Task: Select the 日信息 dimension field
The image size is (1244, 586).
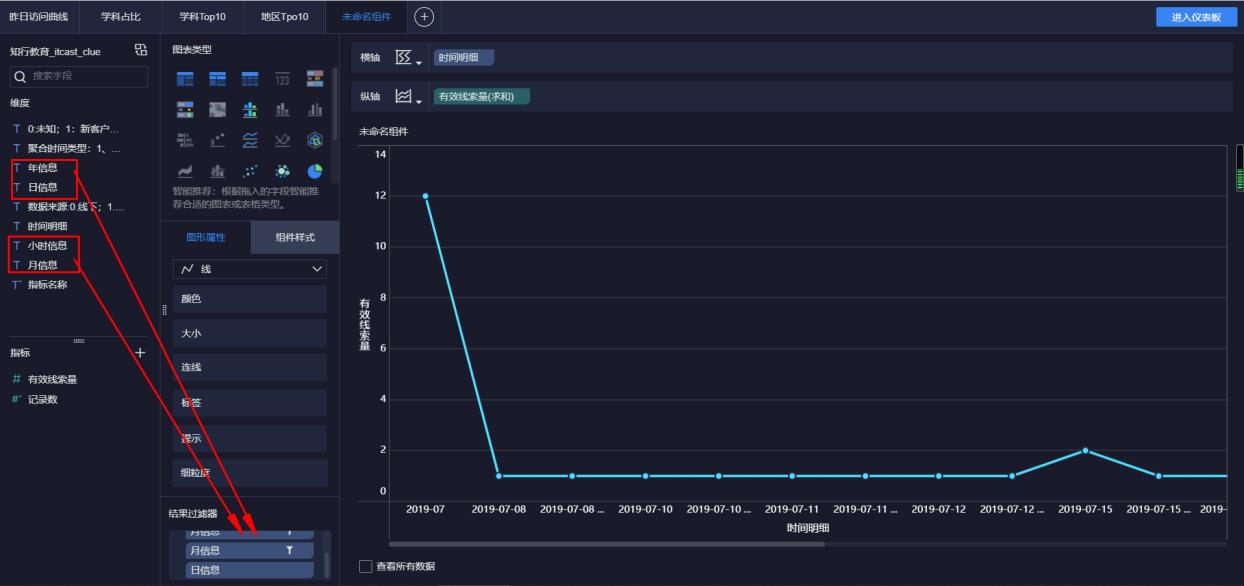Action: point(43,187)
